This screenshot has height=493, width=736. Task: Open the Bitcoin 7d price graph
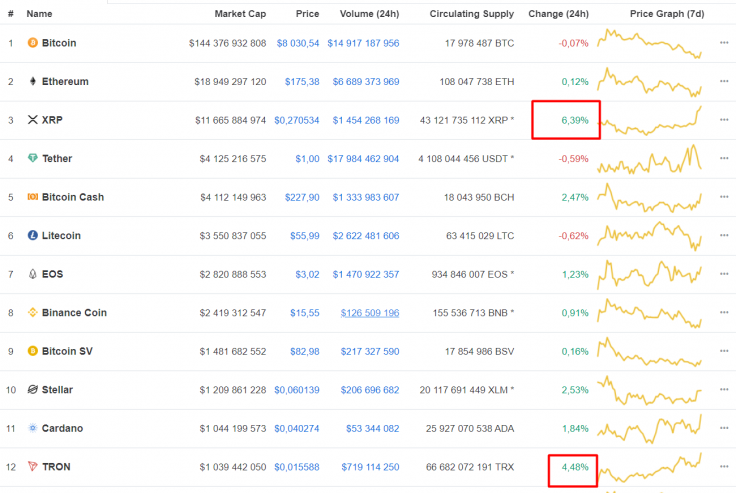tap(649, 43)
